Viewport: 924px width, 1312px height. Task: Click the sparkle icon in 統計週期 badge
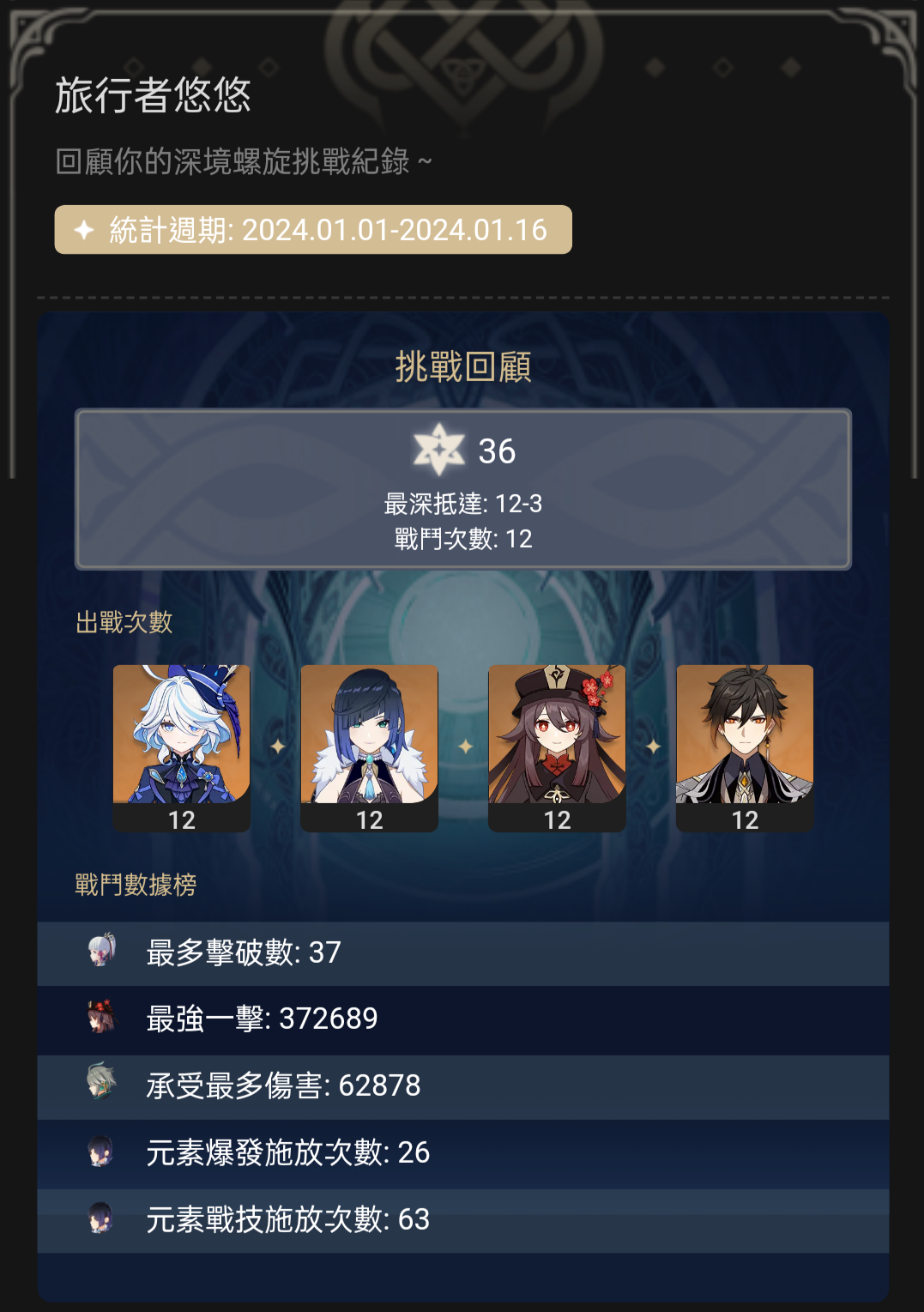(84, 230)
